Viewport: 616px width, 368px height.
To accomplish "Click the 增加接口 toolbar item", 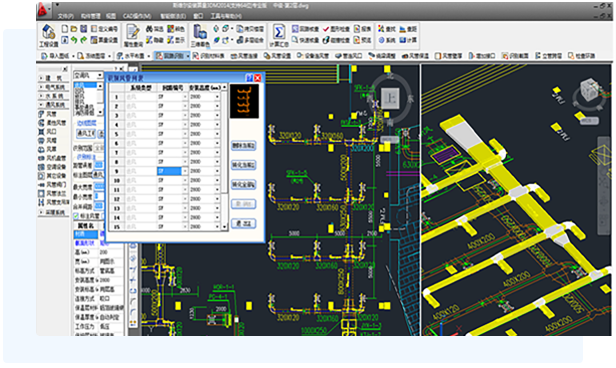I will coord(482,56).
